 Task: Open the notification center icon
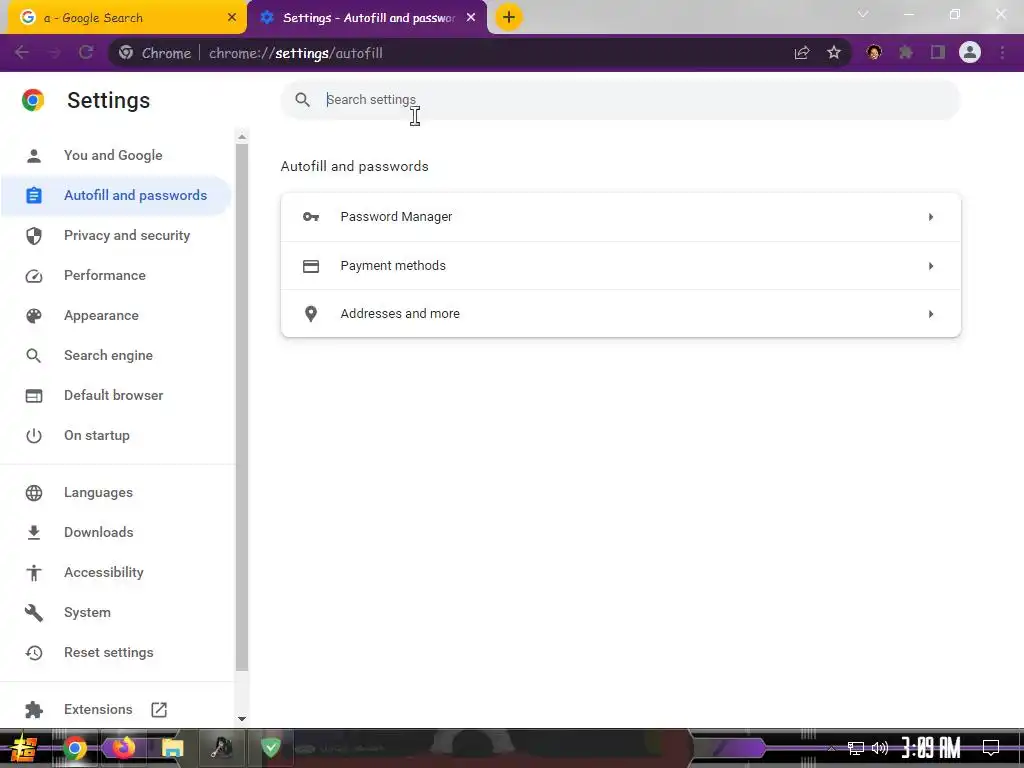click(991, 748)
